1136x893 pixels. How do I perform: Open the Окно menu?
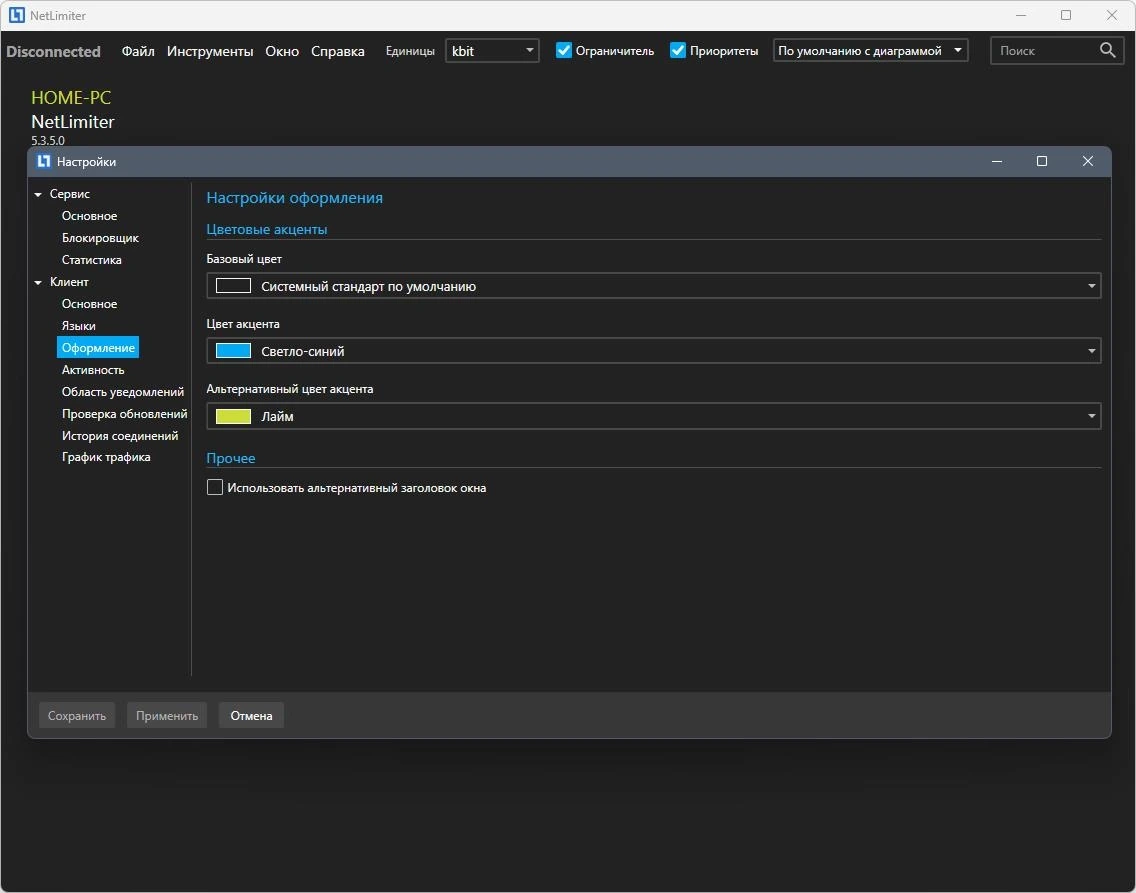pyautogui.click(x=282, y=51)
